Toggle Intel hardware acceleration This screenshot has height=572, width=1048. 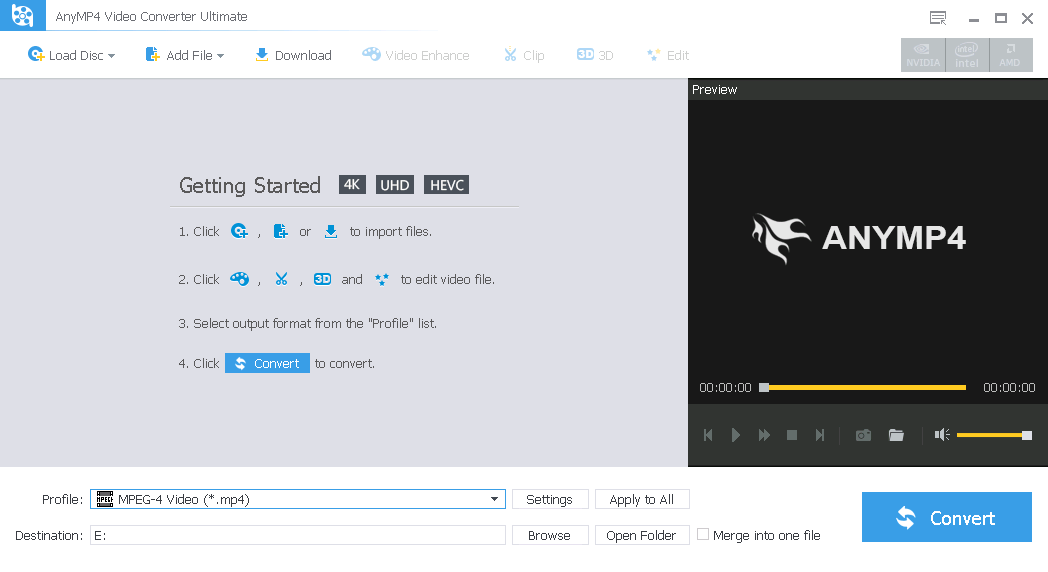pyautogui.click(x=967, y=55)
